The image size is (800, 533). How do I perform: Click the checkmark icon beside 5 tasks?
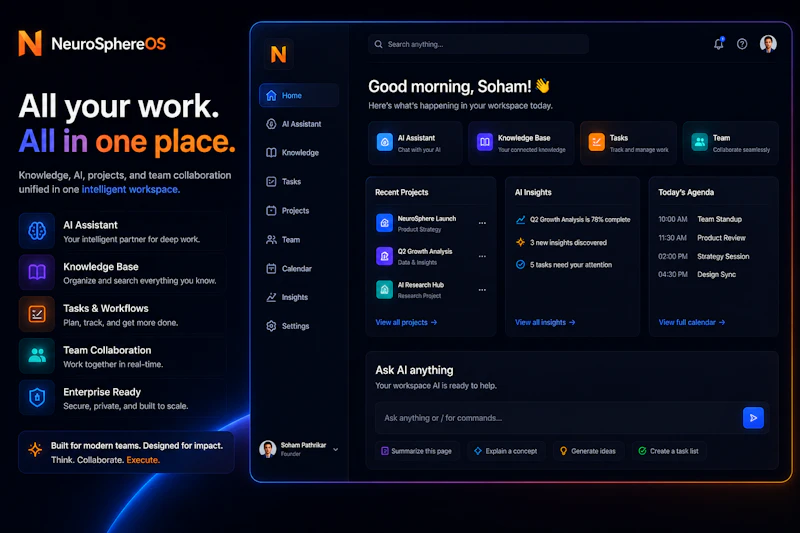click(520, 265)
